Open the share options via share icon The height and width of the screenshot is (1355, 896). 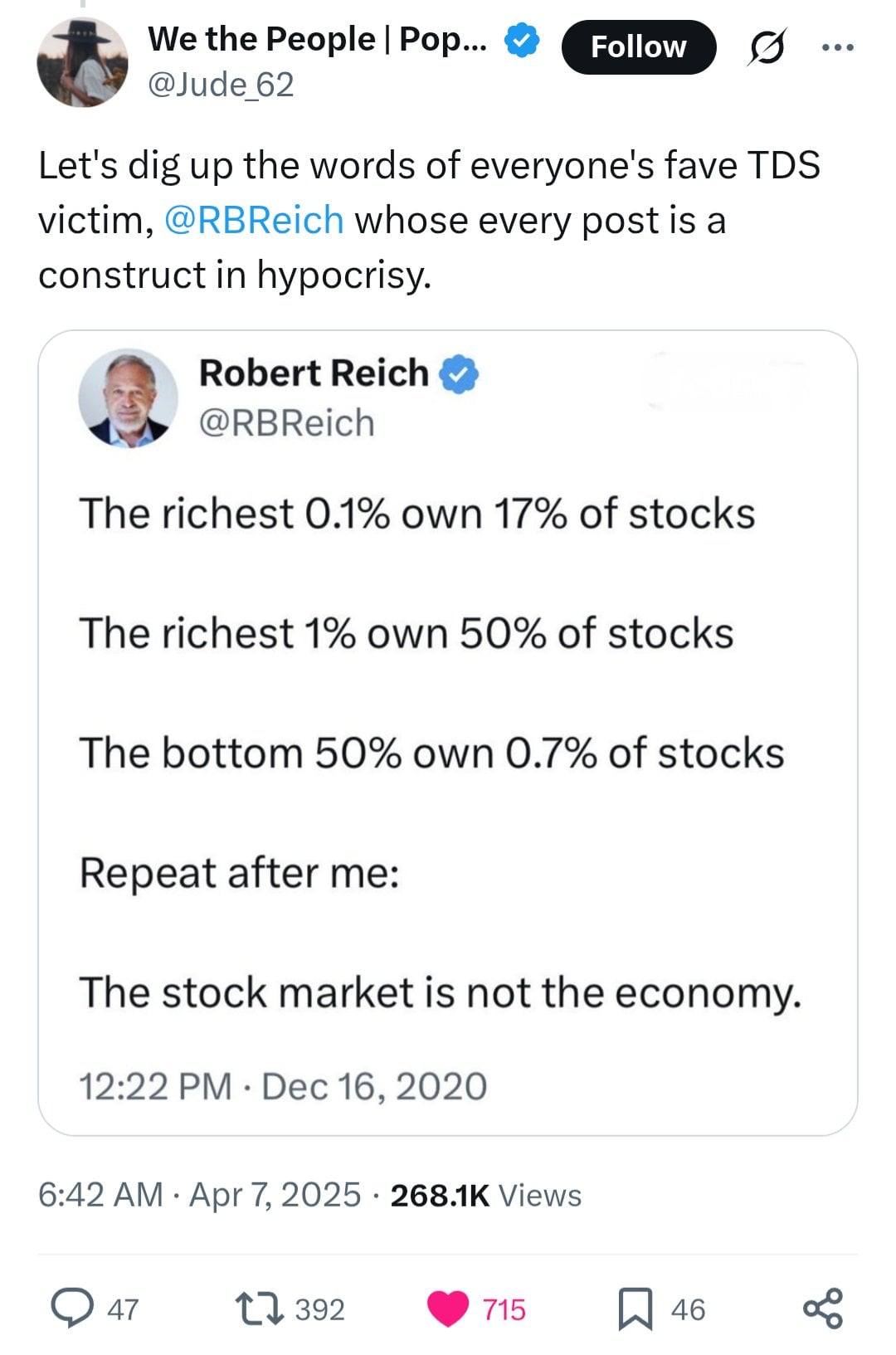pyautogui.click(x=820, y=1309)
